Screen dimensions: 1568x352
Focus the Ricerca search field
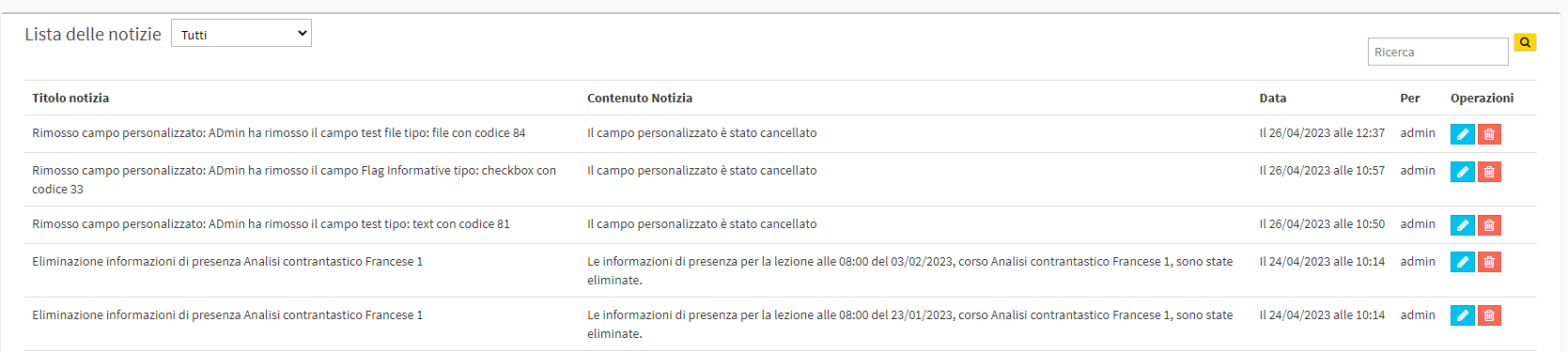1437,52
